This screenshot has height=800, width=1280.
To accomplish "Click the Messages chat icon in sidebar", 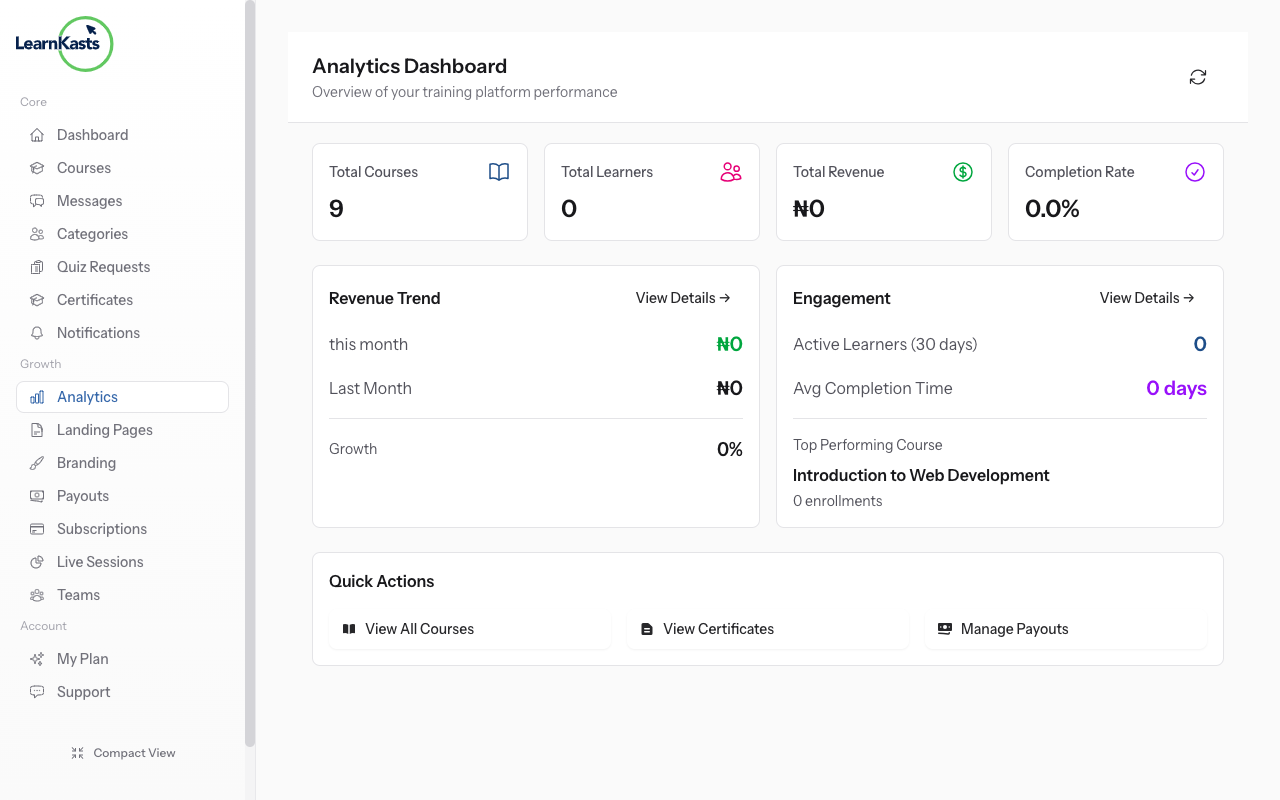I will point(36,200).
